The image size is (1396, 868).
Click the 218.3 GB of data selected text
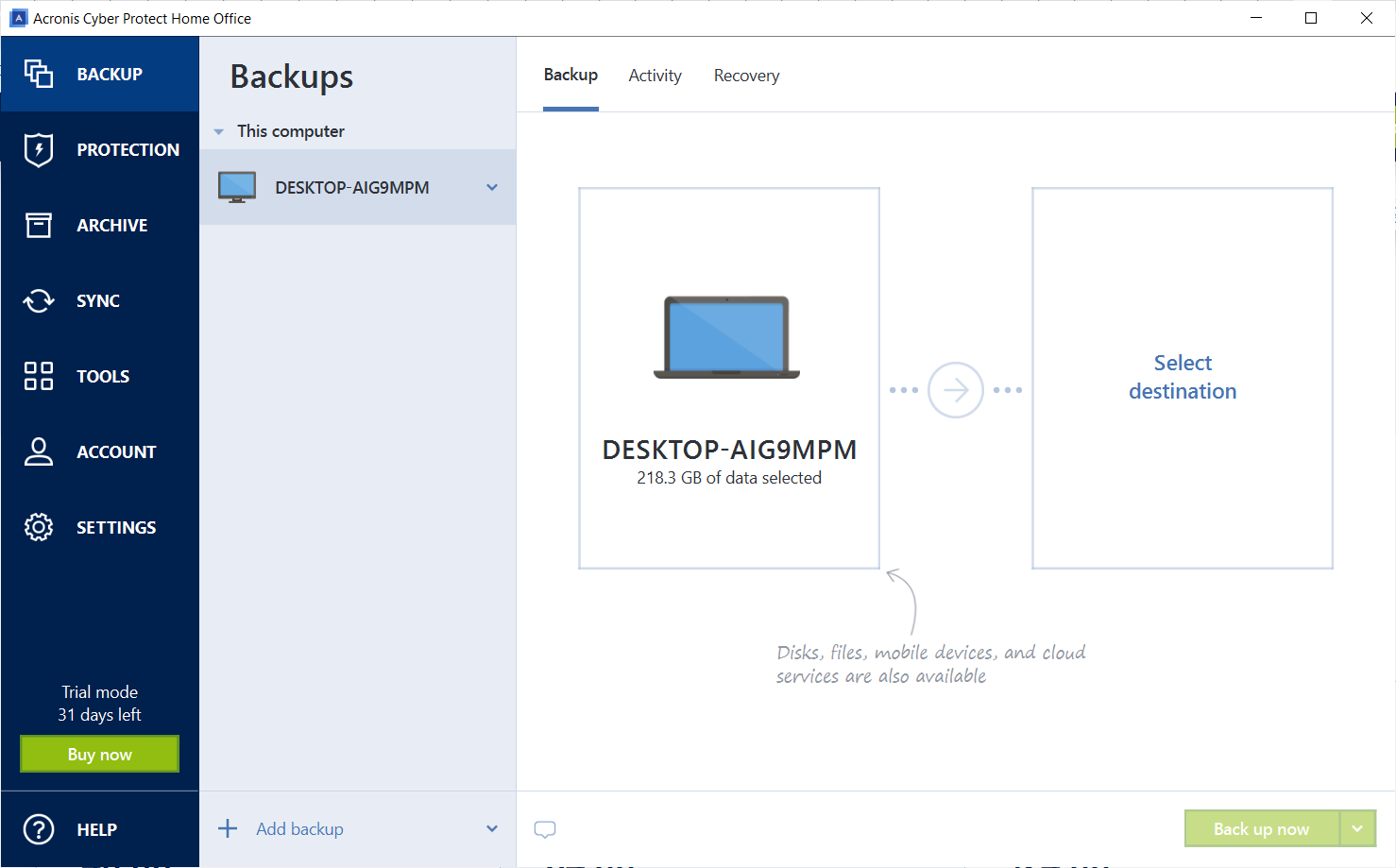tap(729, 478)
